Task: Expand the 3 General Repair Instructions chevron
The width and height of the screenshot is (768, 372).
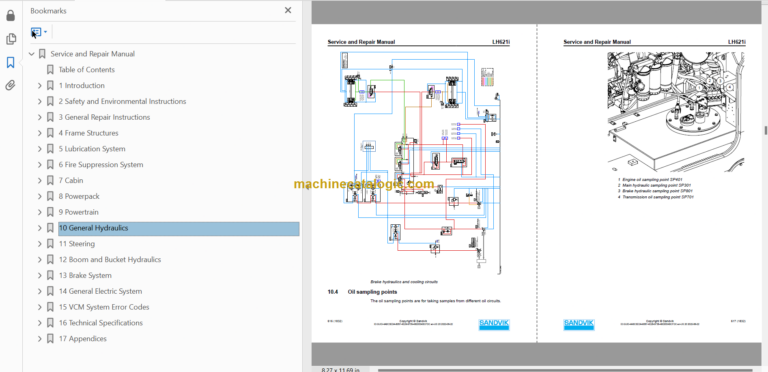Action: [40, 117]
